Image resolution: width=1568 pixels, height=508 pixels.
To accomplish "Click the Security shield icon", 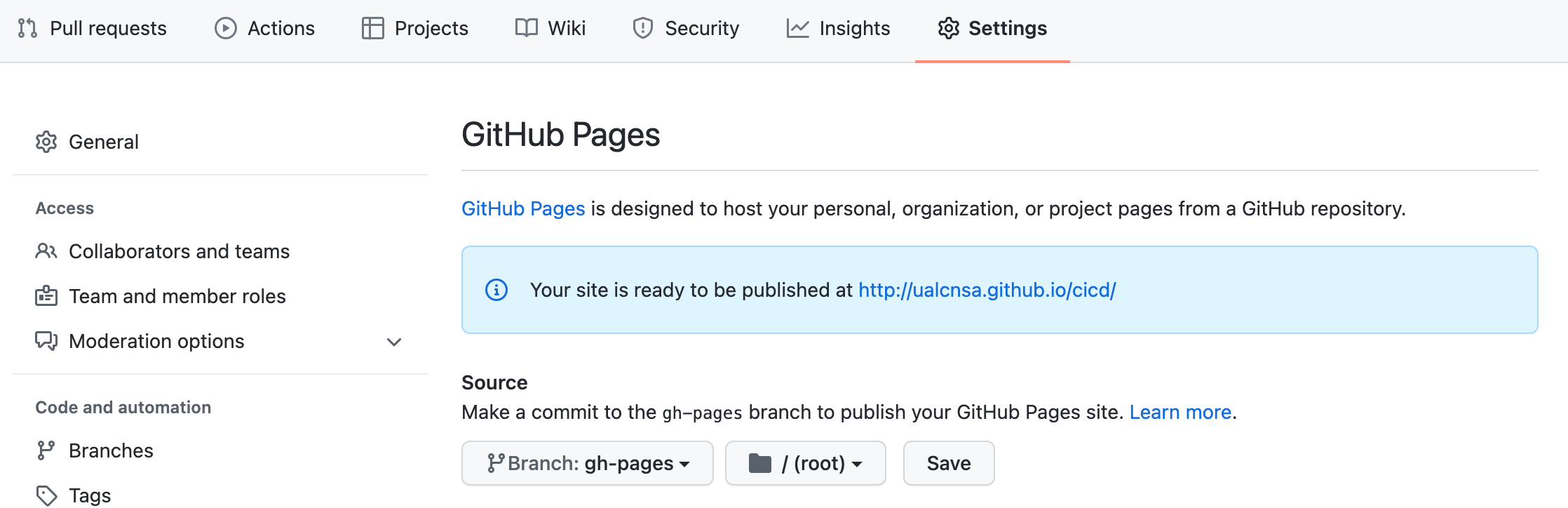I will click(x=643, y=28).
